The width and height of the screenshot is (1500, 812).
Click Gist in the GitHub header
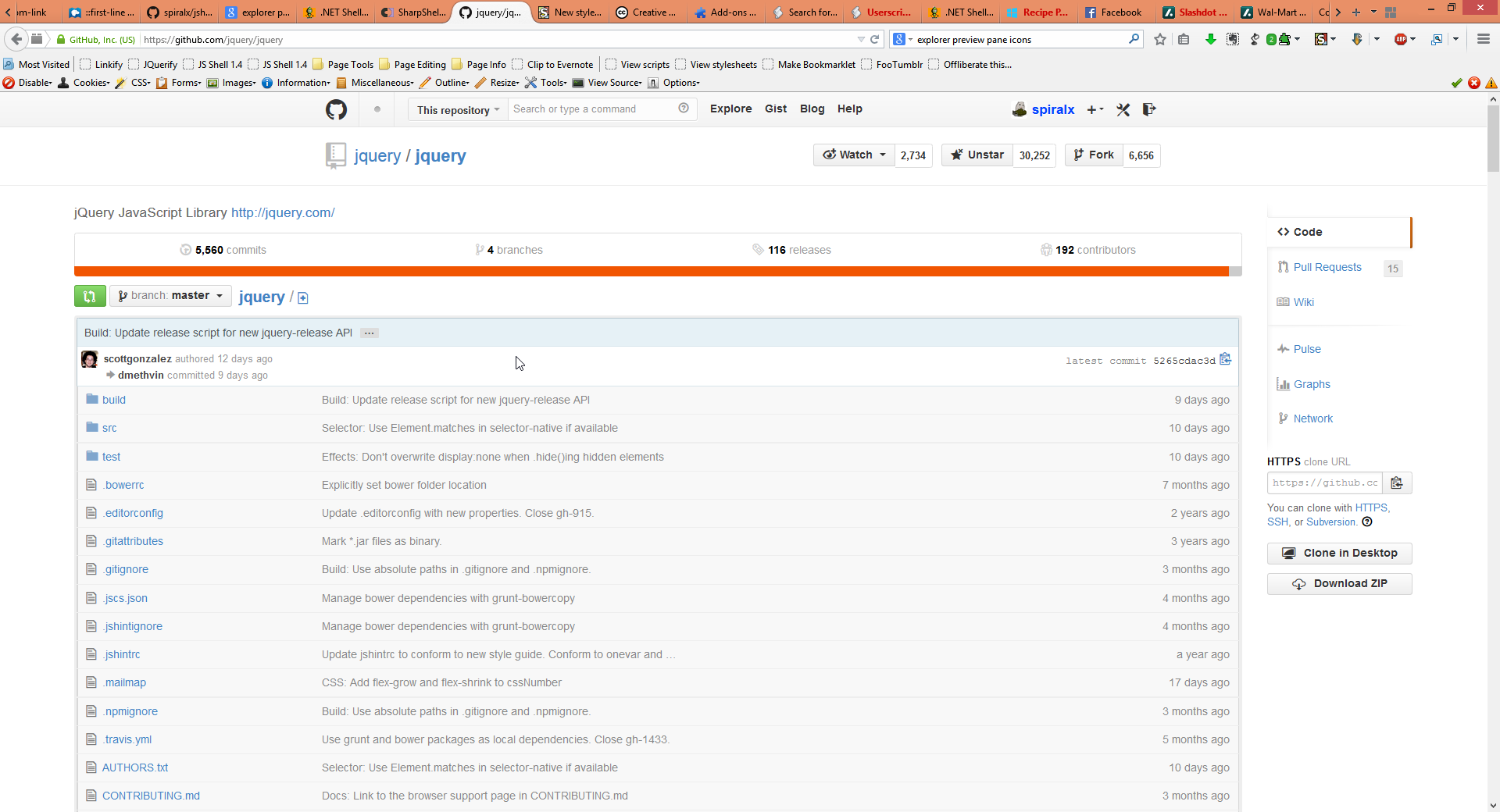776,109
